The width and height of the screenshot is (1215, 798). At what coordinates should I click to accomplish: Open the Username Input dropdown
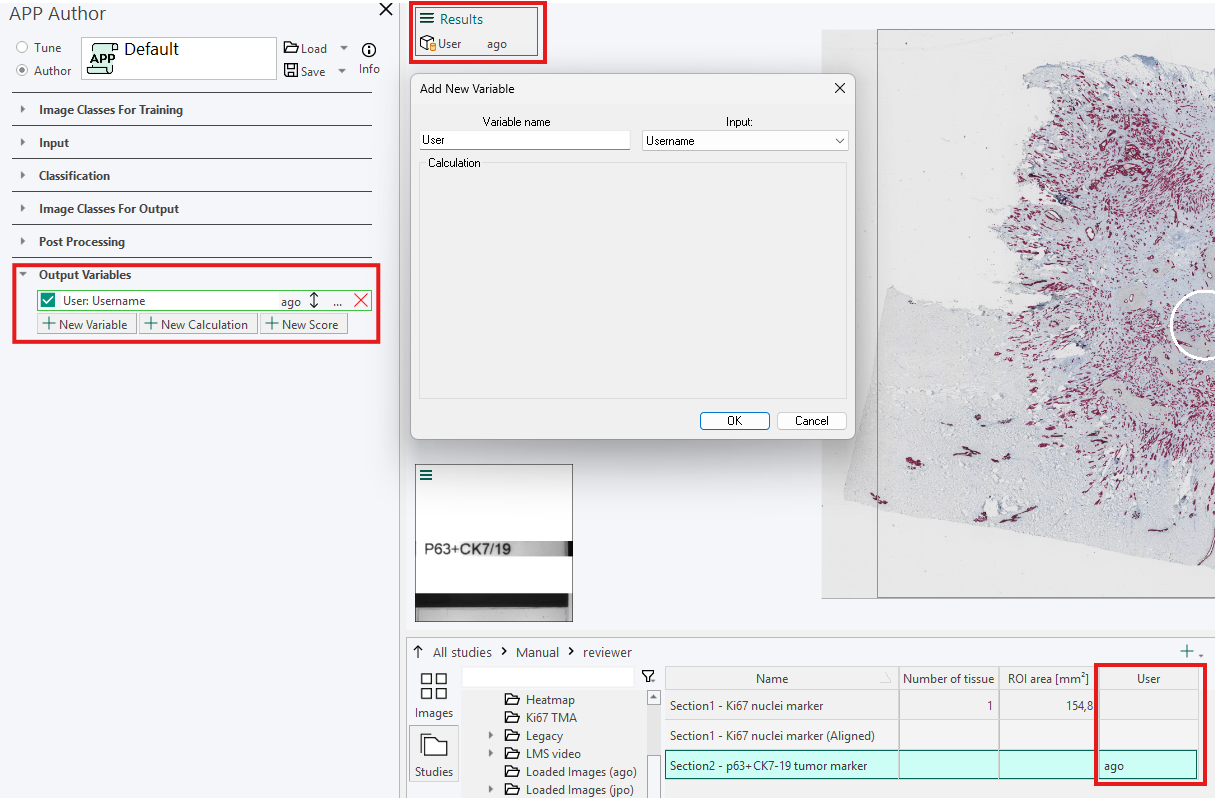838,140
